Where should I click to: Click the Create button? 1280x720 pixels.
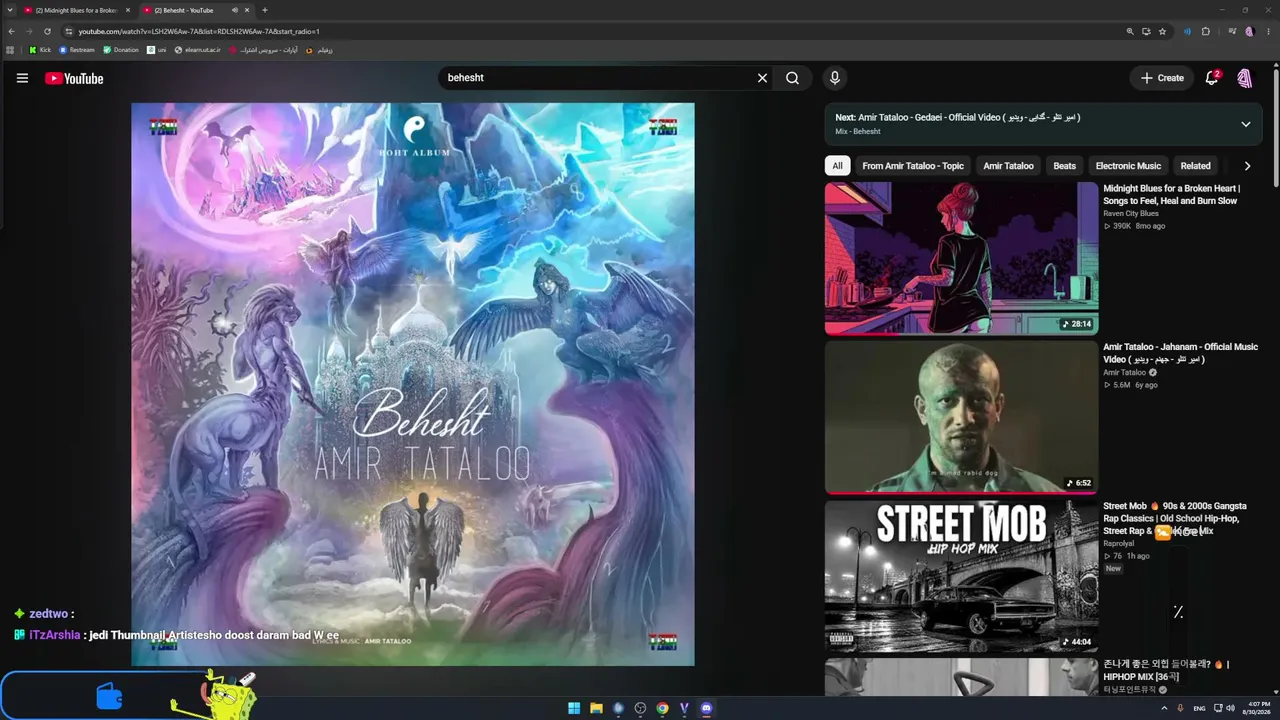(1162, 78)
